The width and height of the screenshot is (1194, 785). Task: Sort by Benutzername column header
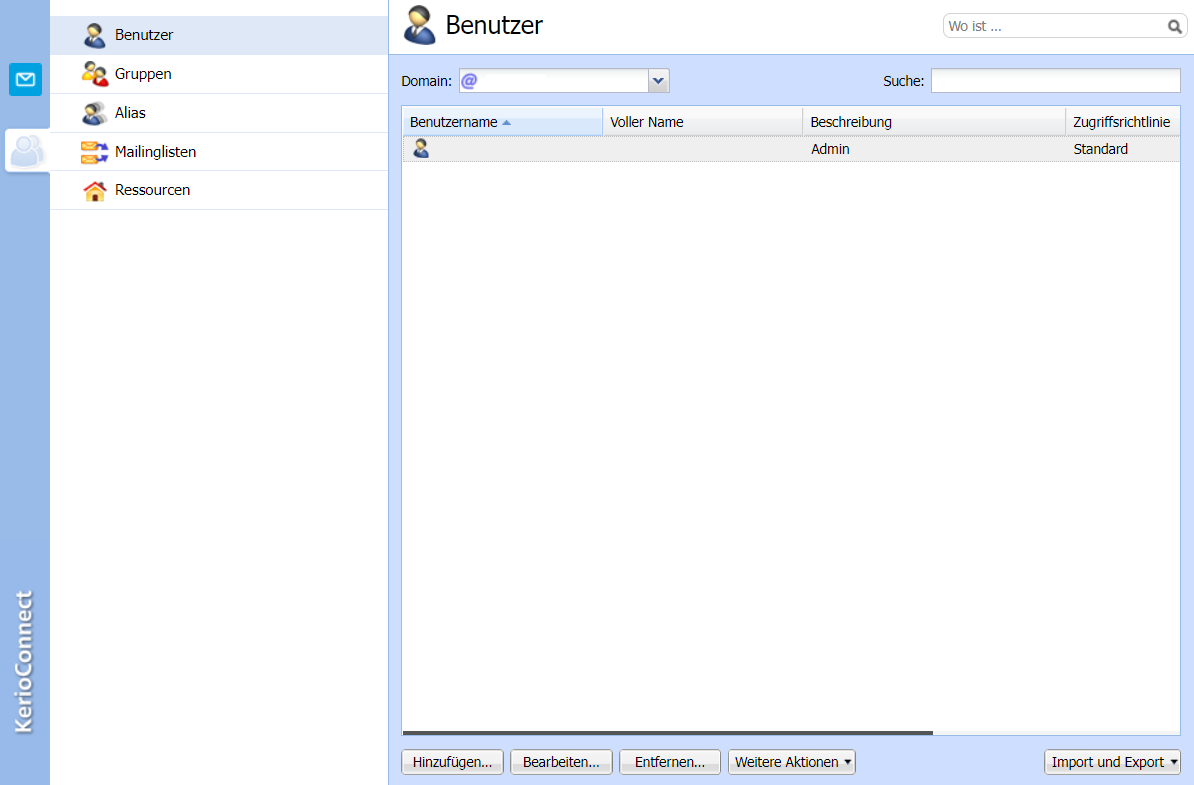pyautogui.click(x=454, y=122)
